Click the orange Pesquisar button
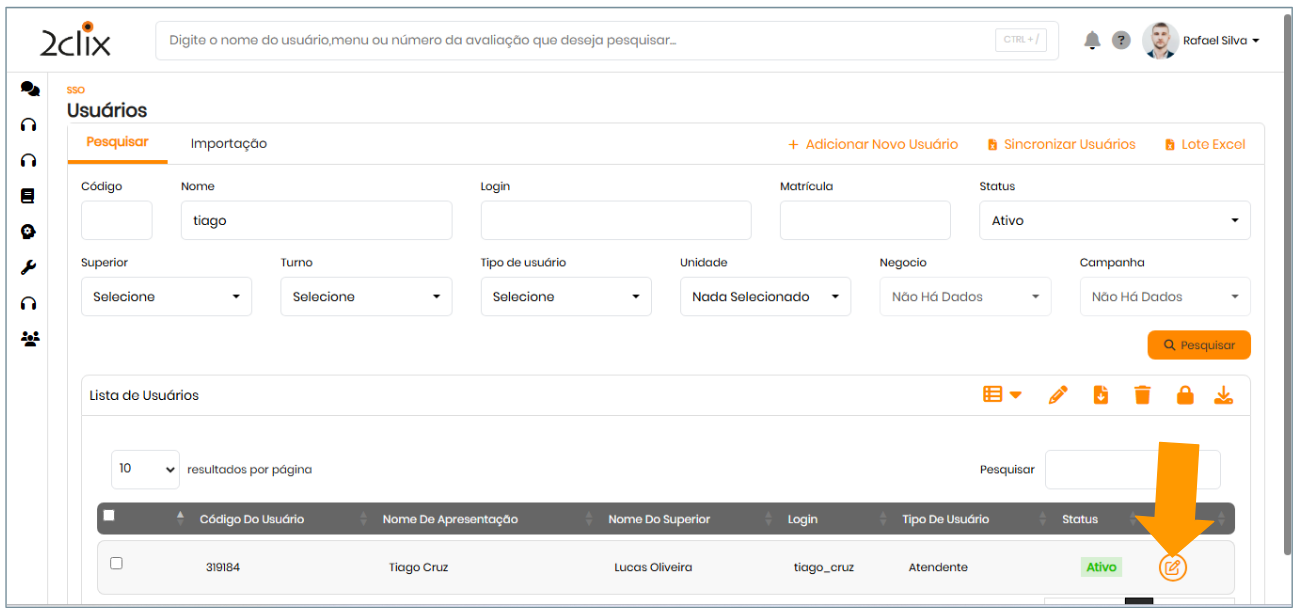This screenshot has width=1302, height=609. point(1198,345)
